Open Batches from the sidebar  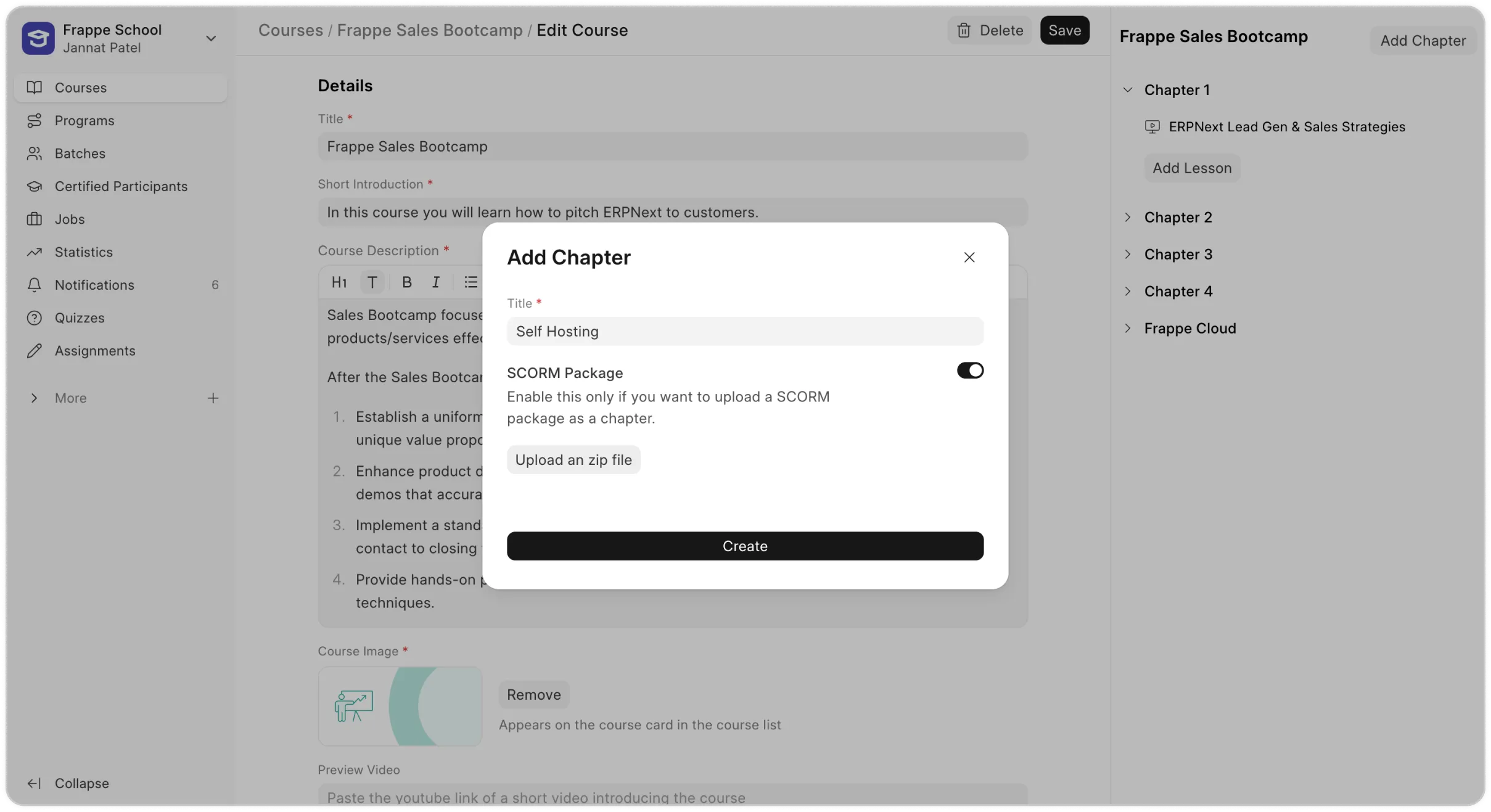pyautogui.click(x=80, y=153)
